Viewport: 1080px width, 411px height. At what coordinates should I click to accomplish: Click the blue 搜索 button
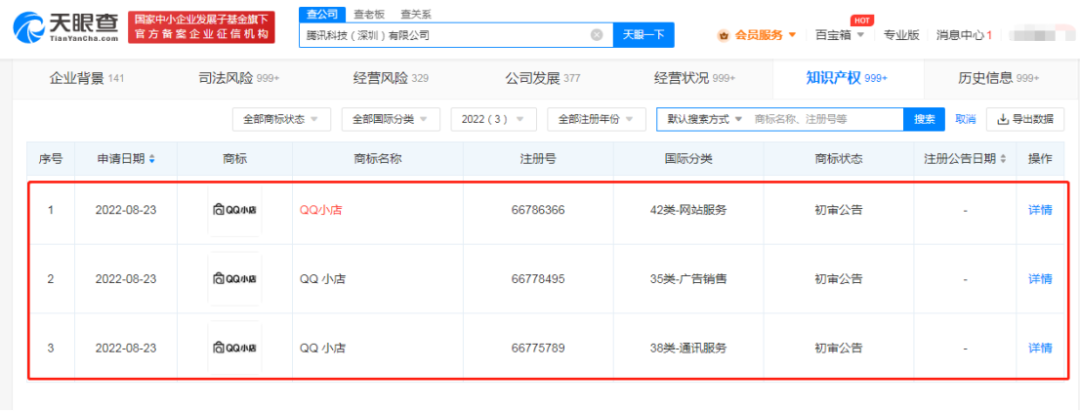pyautogui.click(x=924, y=119)
